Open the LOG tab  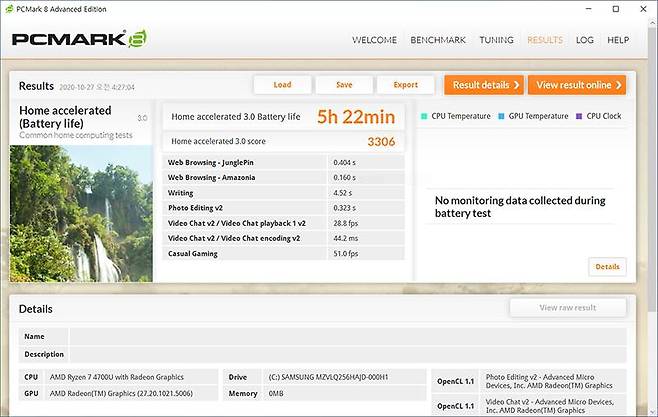coord(585,40)
